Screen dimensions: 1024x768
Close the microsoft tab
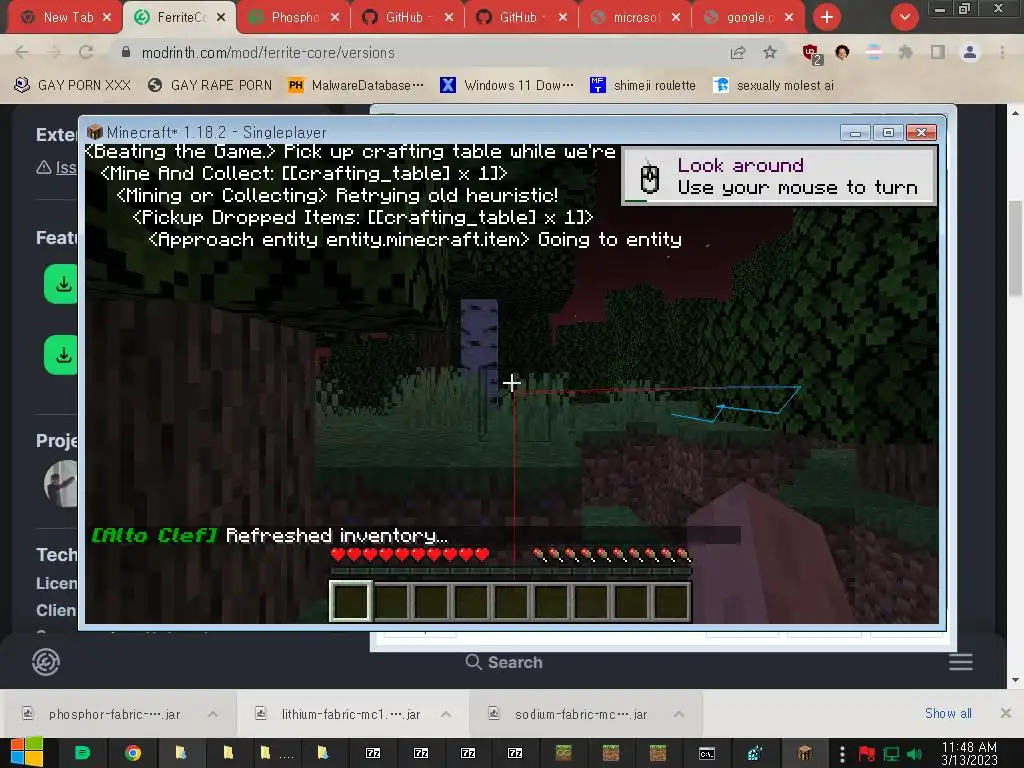point(676,17)
